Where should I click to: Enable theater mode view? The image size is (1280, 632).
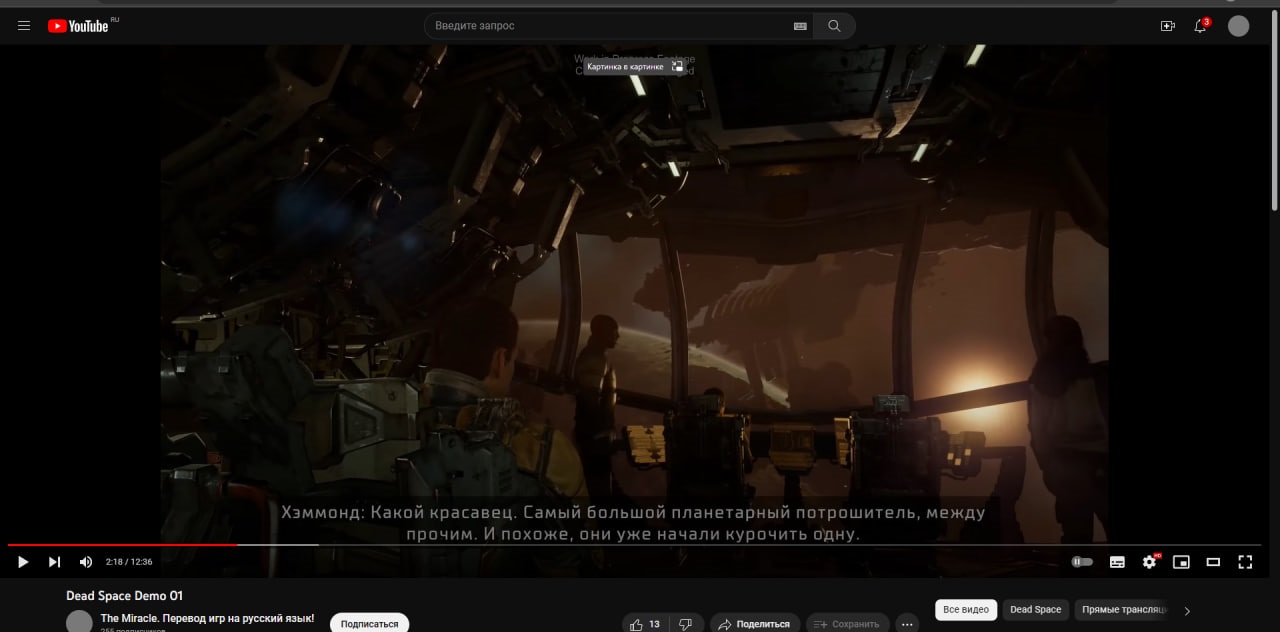coord(1213,562)
